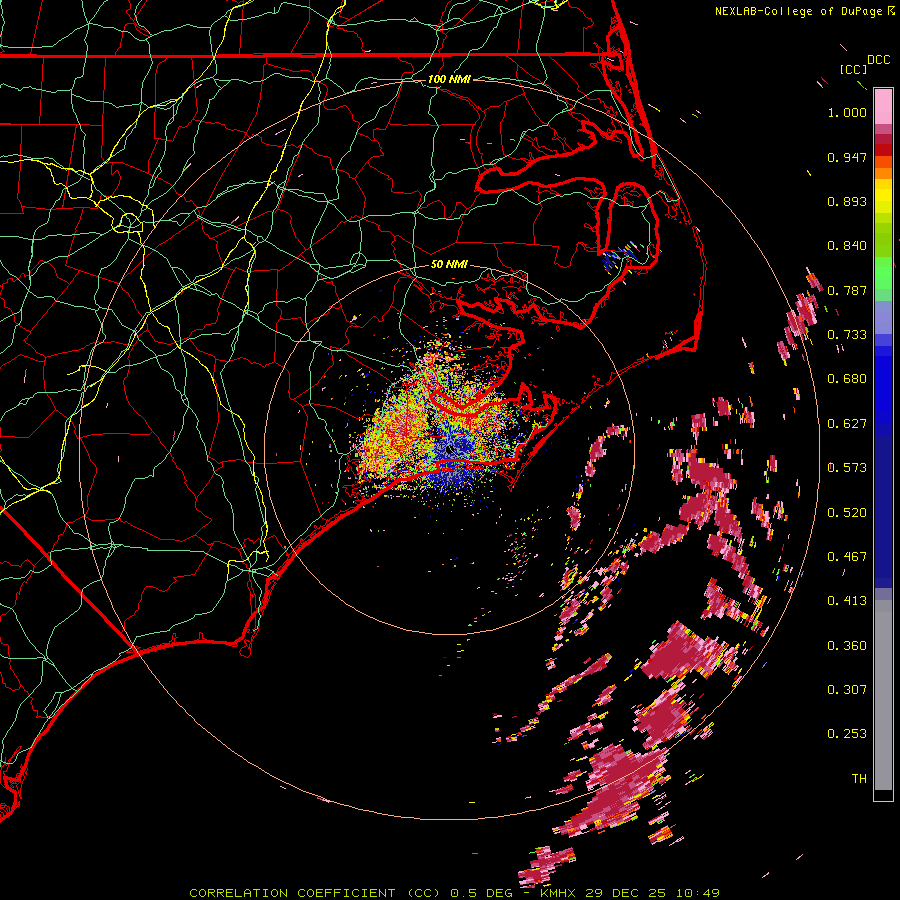Image resolution: width=900 pixels, height=900 pixels.
Task: Click the Correlation Coefficient caption at the bottom
Action: (x=454, y=893)
